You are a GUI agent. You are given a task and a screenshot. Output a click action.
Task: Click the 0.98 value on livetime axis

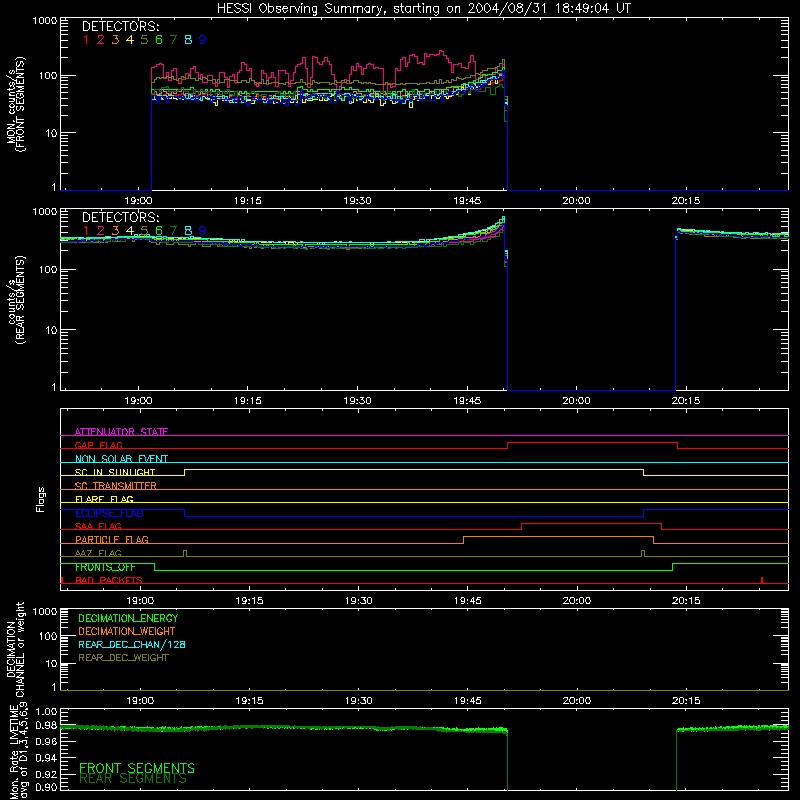click(x=46, y=725)
